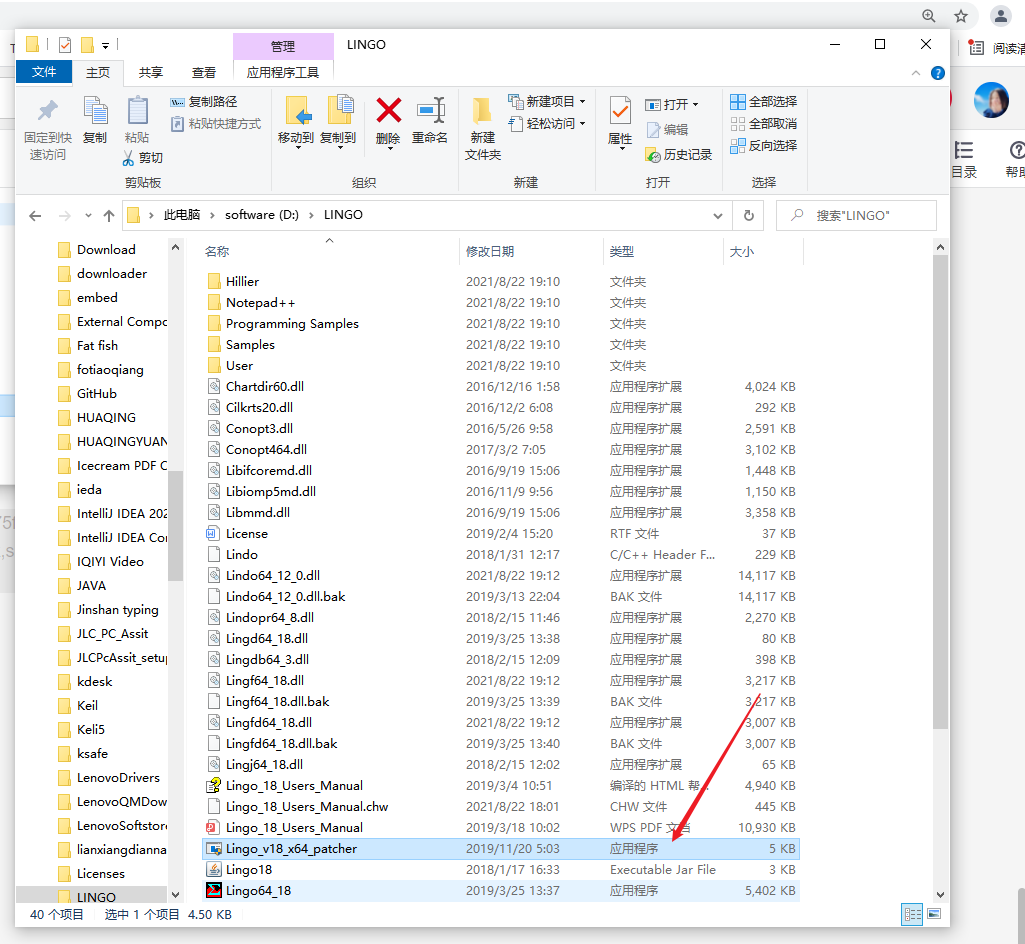Click Paste shortcut in the ribbon
Viewport: 1025px width, 944px height.
click(x=216, y=124)
